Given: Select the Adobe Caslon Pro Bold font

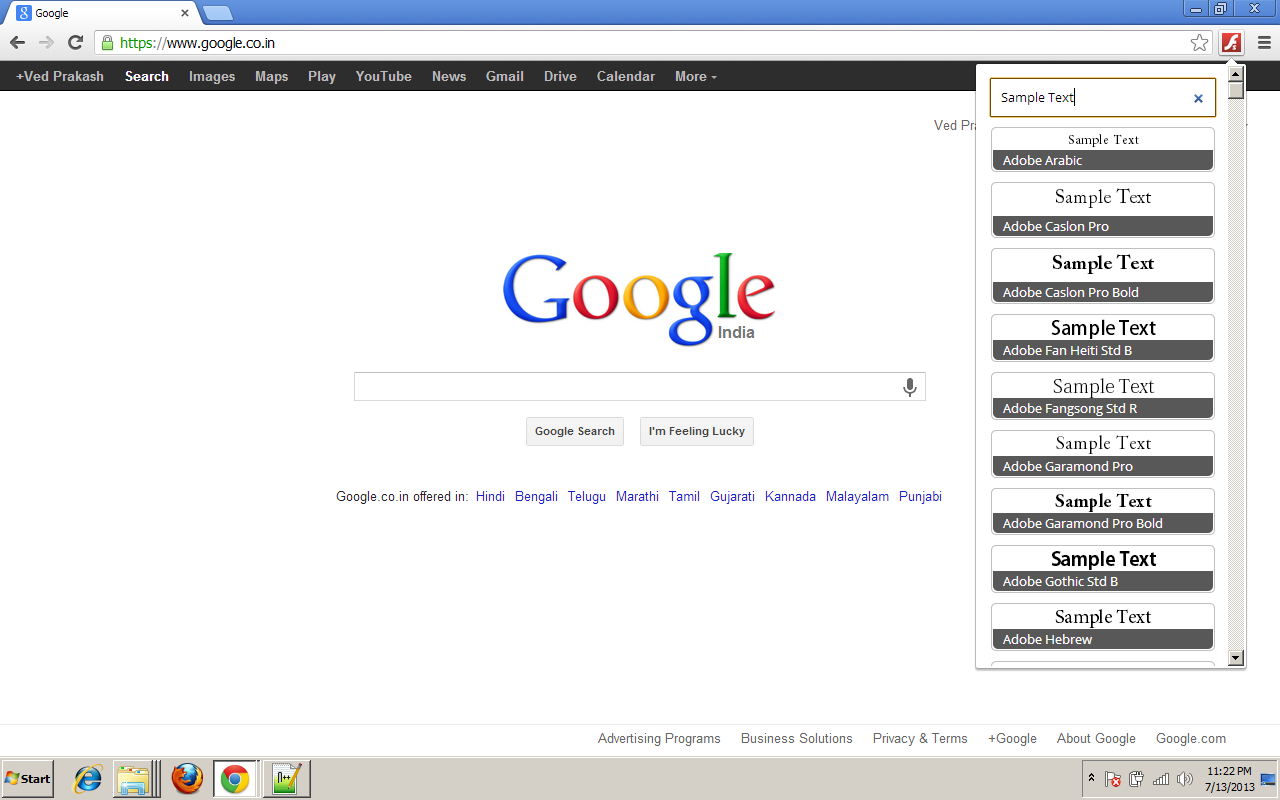Looking at the screenshot, I should pyautogui.click(x=1103, y=276).
